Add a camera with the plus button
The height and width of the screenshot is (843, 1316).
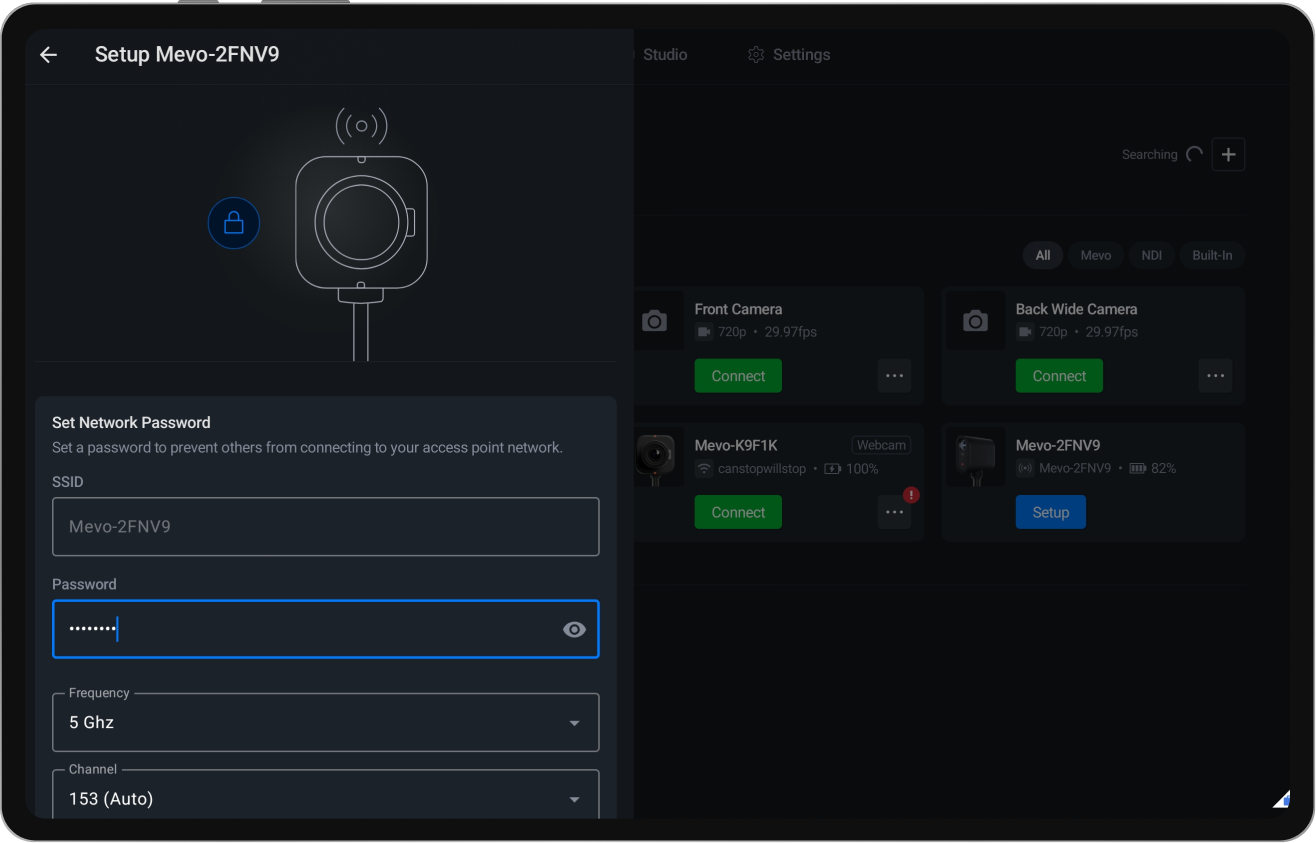1228,155
